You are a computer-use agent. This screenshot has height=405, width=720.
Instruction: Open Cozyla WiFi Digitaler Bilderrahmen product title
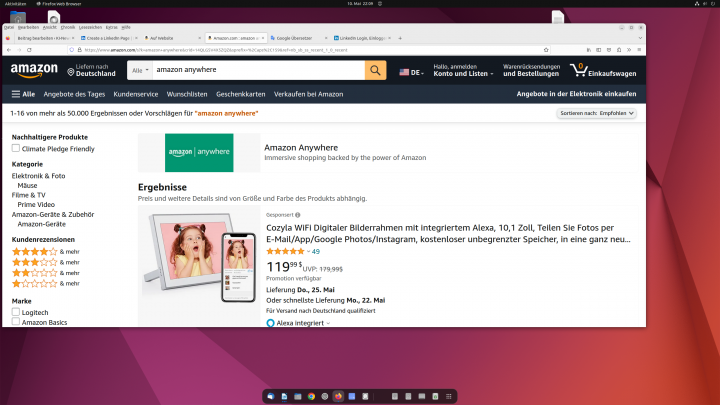coord(448,233)
